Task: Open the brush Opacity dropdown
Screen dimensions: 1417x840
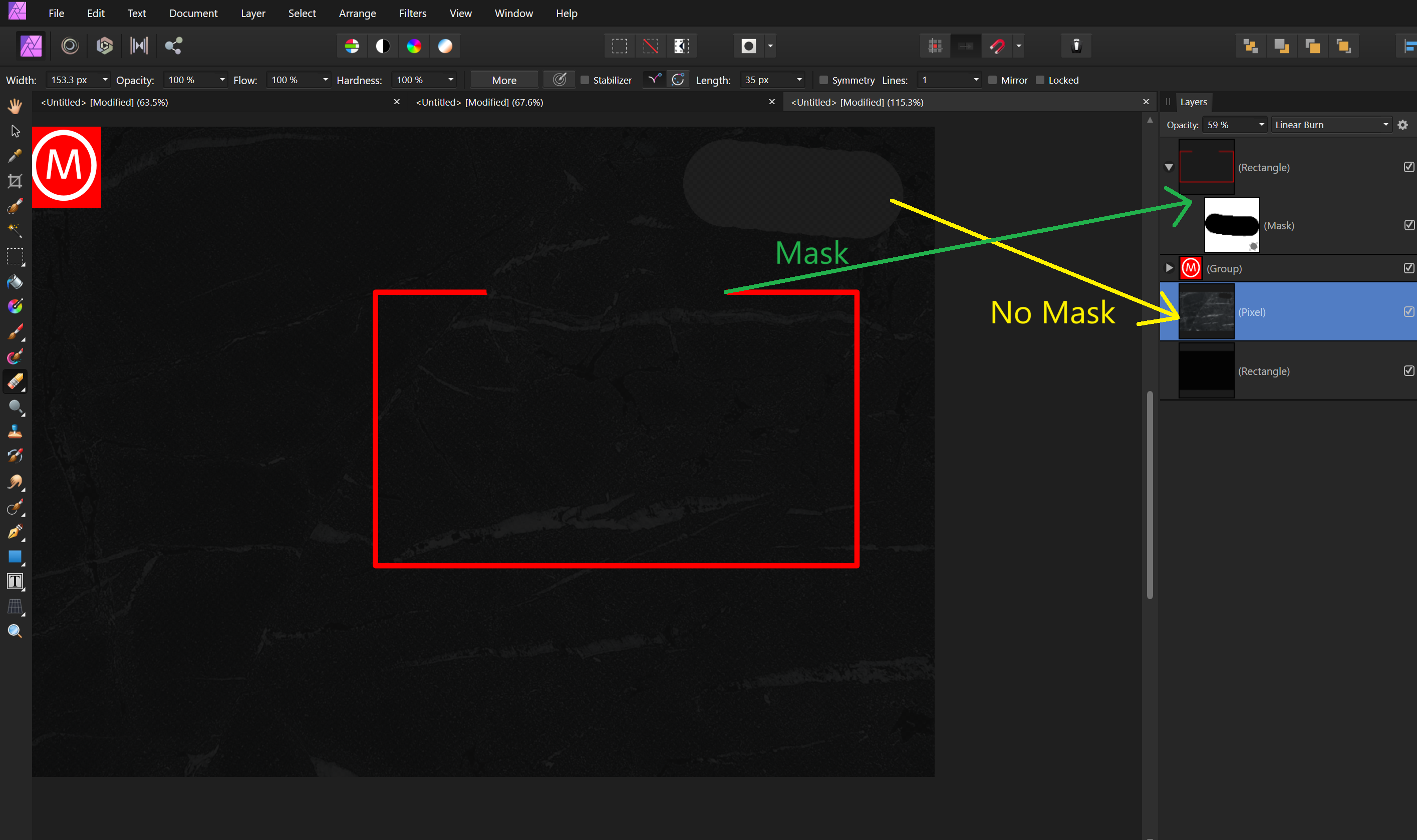Action: [x=222, y=80]
